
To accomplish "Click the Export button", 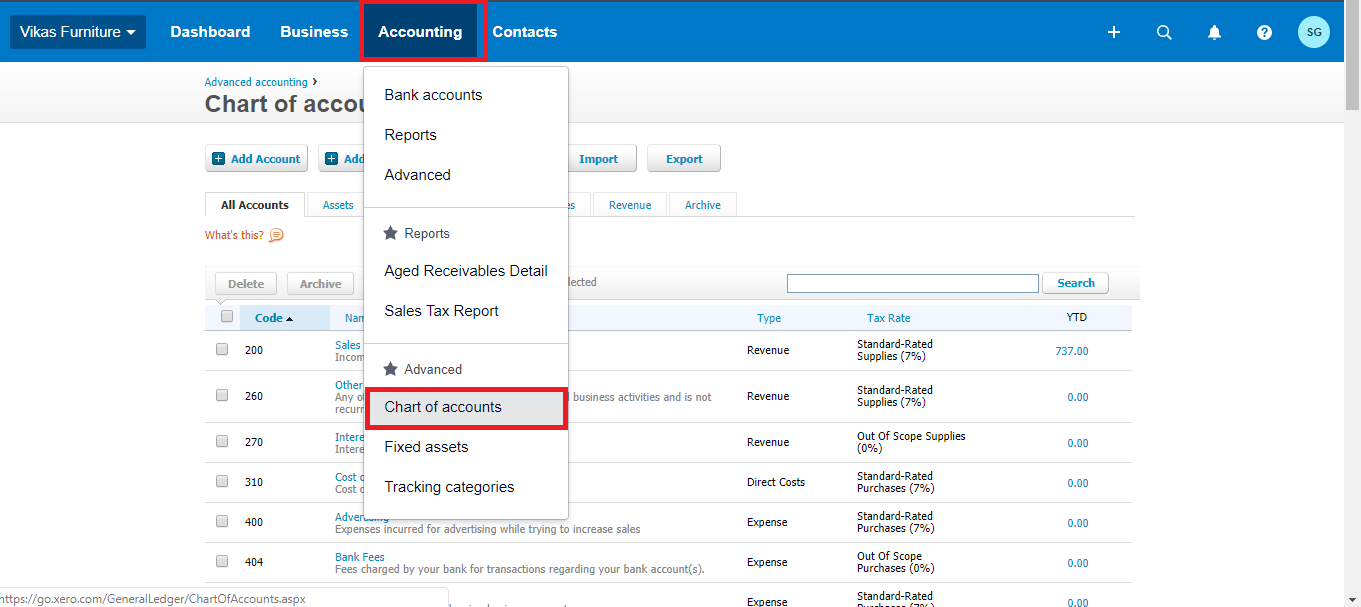I will point(684,159).
